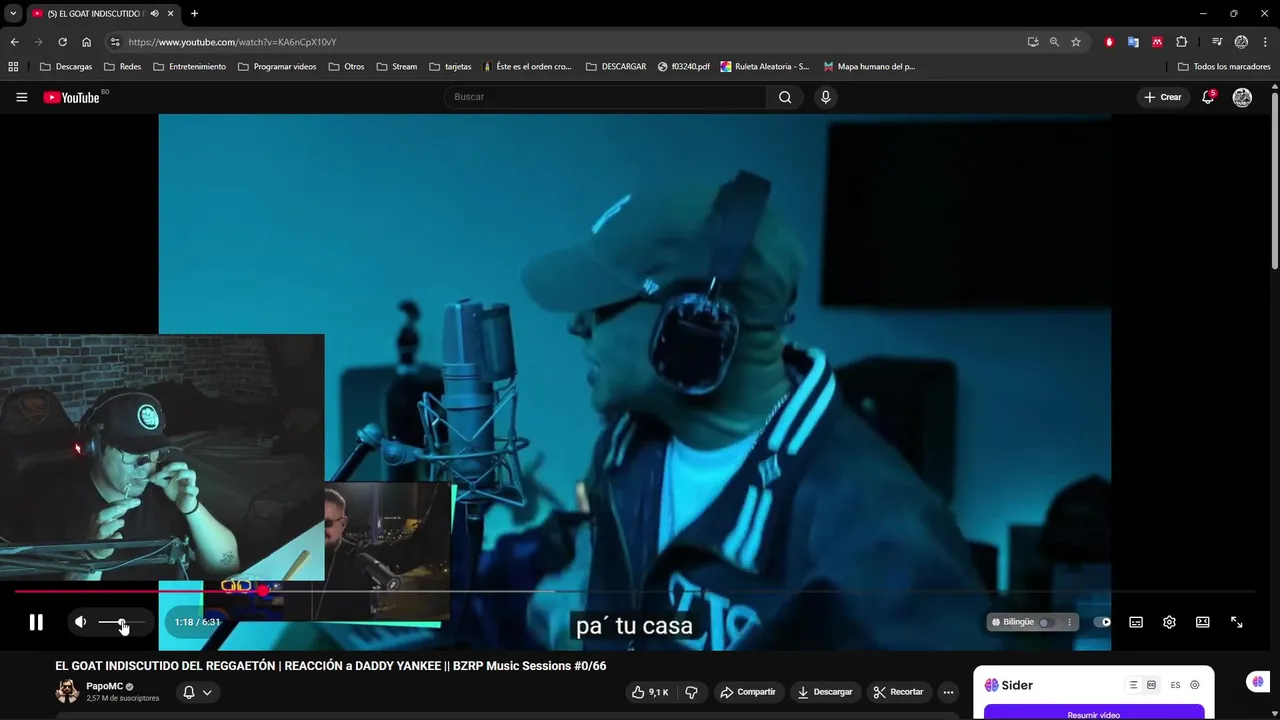Open YouTube account avatar menu

(x=1242, y=97)
